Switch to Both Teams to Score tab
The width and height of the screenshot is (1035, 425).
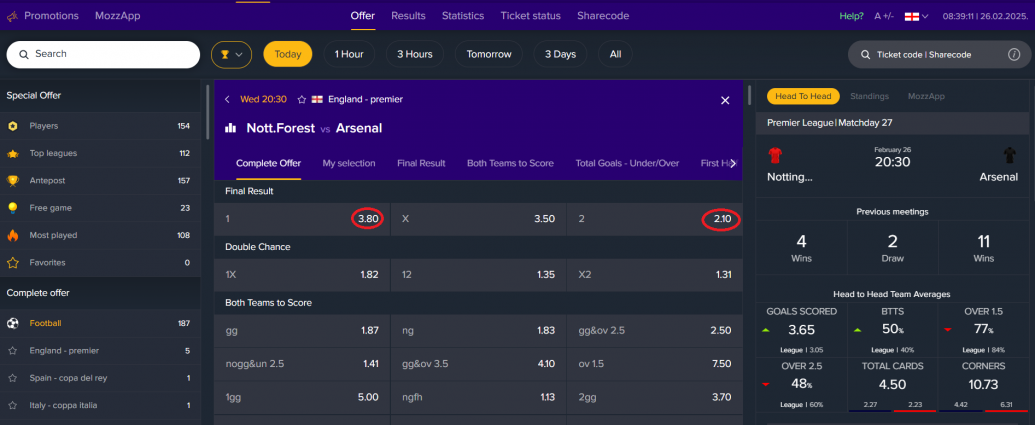pyautogui.click(x=510, y=163)
